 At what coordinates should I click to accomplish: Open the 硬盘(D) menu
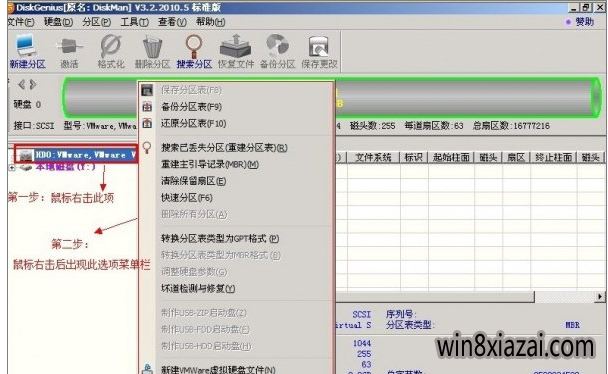tap(58, 22)
